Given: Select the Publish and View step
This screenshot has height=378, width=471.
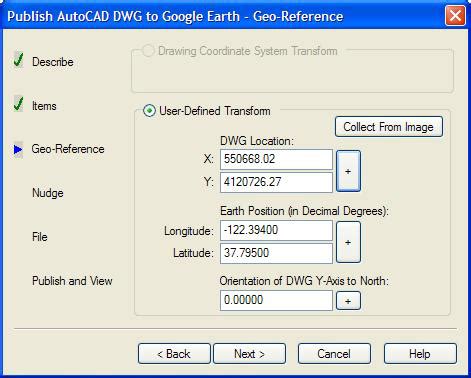Looking at the screenshot, I should pyautogui.click(x=72, y=281).
